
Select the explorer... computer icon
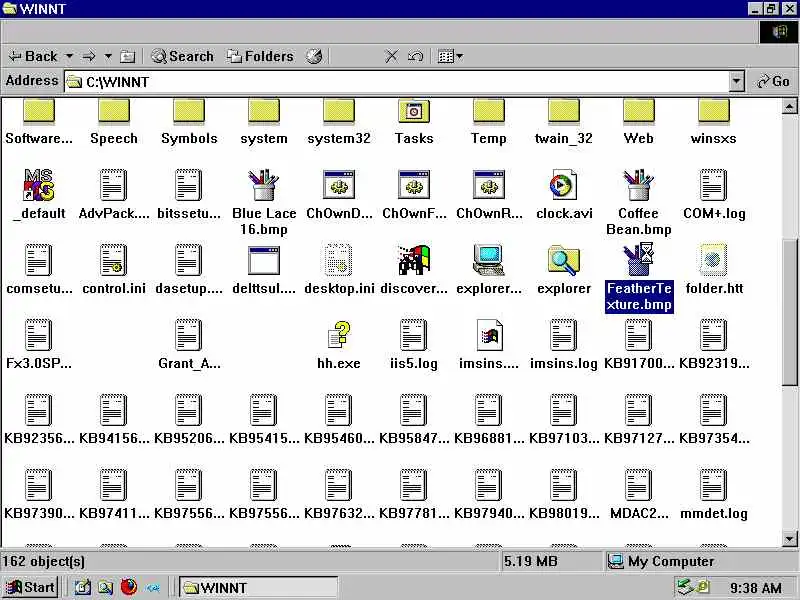click(489, 269)
